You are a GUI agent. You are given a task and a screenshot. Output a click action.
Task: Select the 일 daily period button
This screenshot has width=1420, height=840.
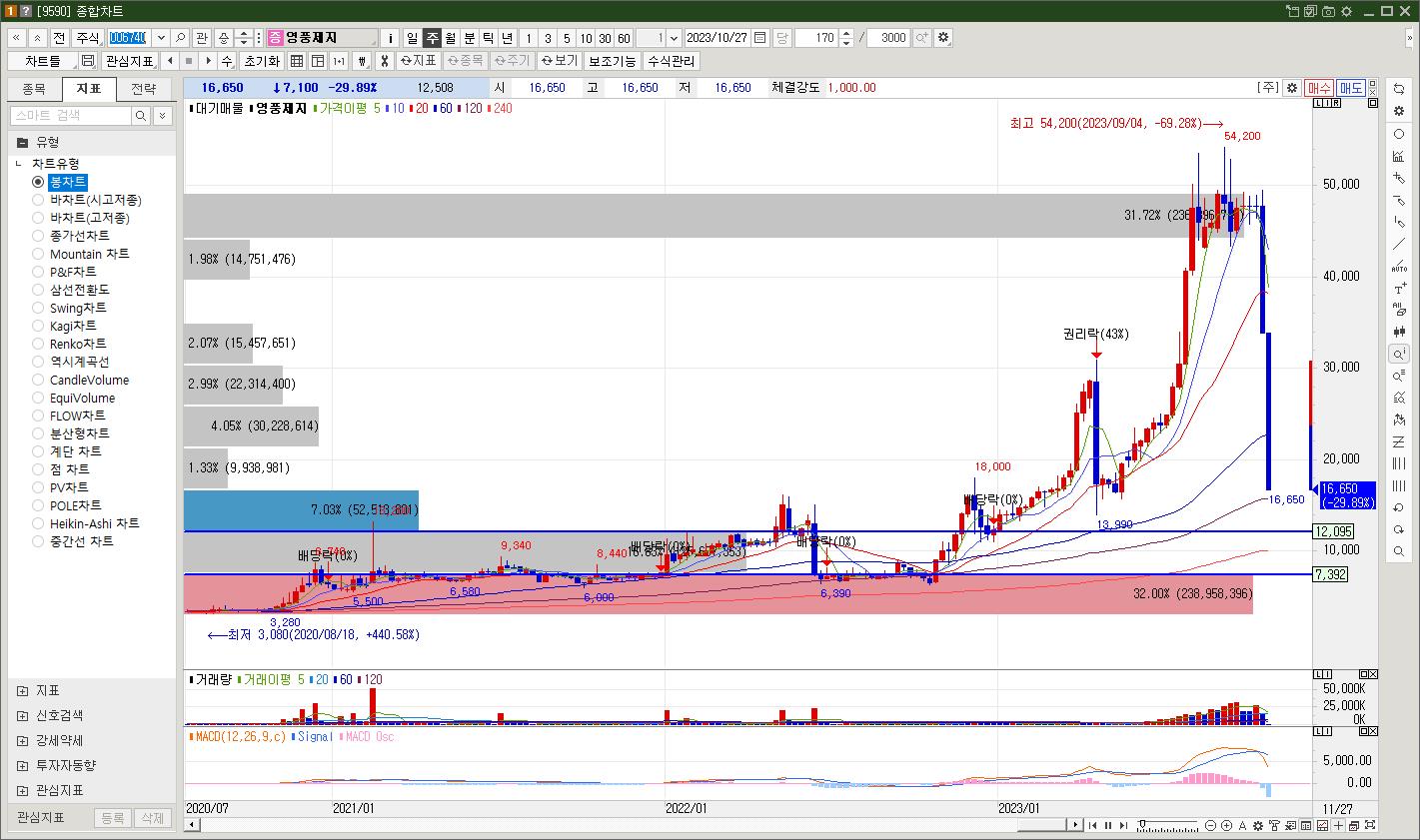click(x=412, y=37)
